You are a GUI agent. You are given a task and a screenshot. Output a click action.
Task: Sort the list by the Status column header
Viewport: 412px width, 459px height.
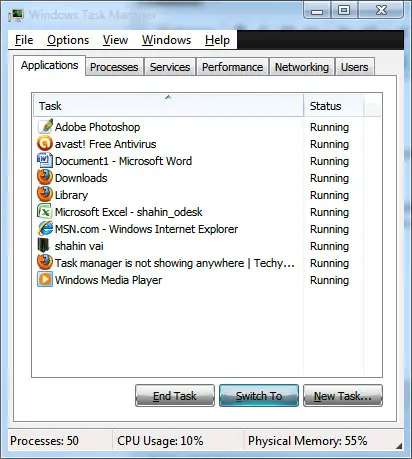click(x=334, y=106)
